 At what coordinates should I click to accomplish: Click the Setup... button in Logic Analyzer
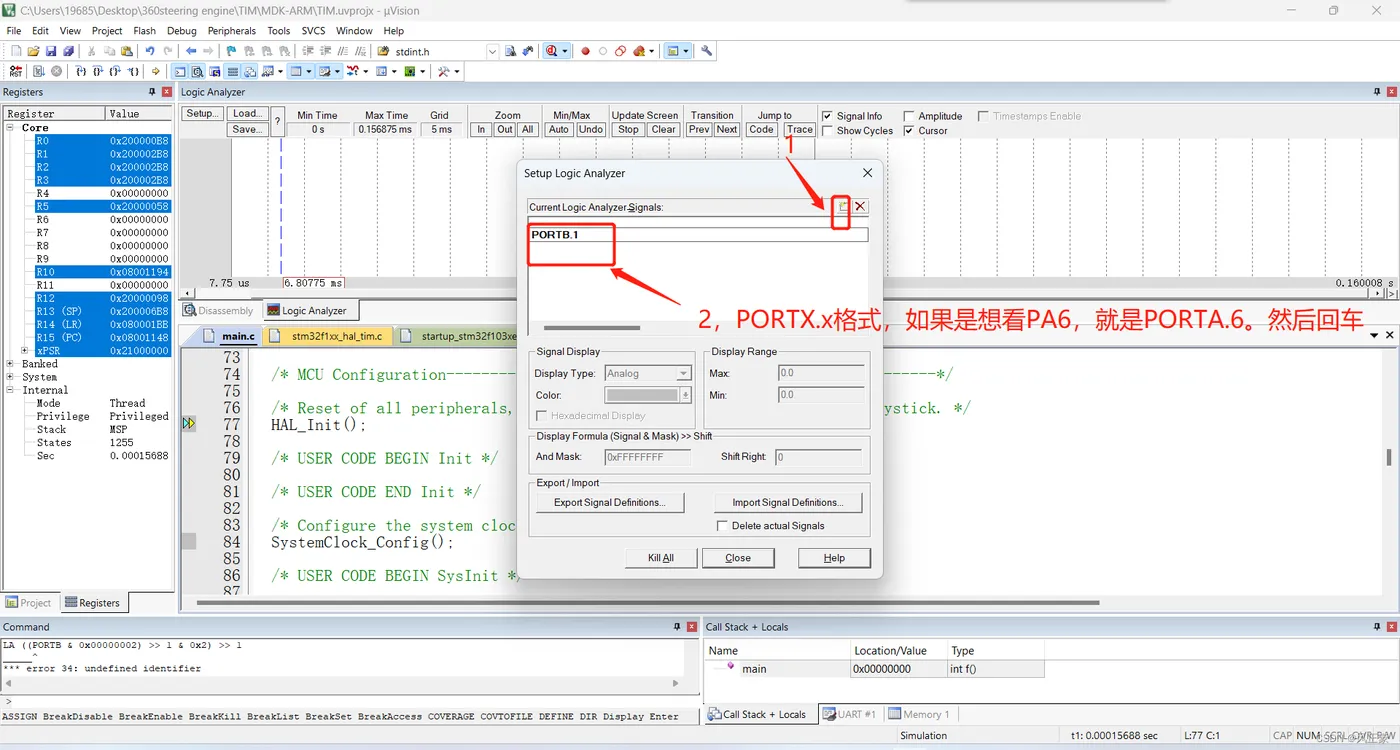tap(202, 114)
